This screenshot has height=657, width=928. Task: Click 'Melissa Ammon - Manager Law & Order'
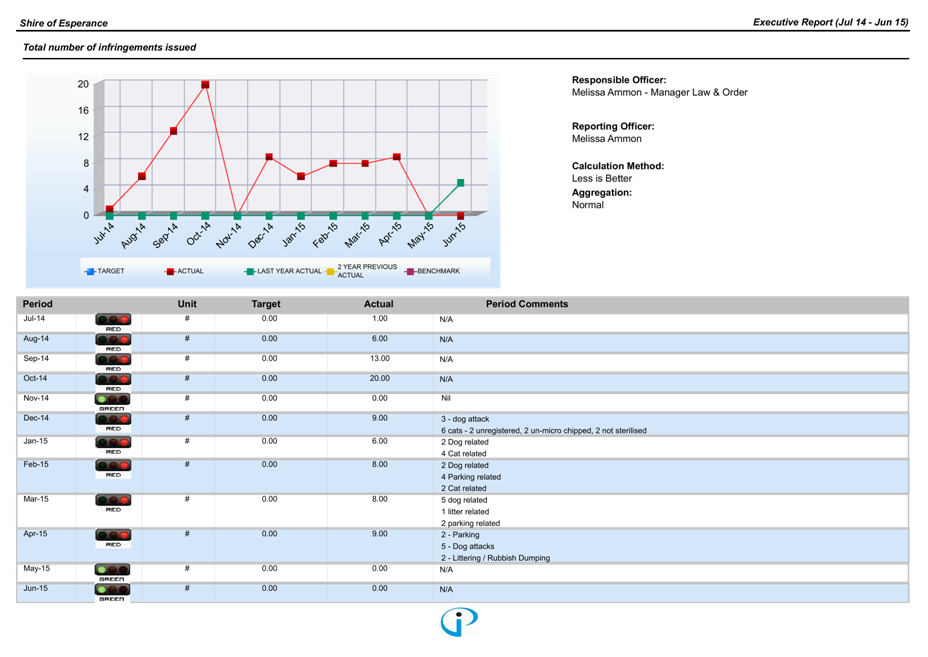coord(659,92)
